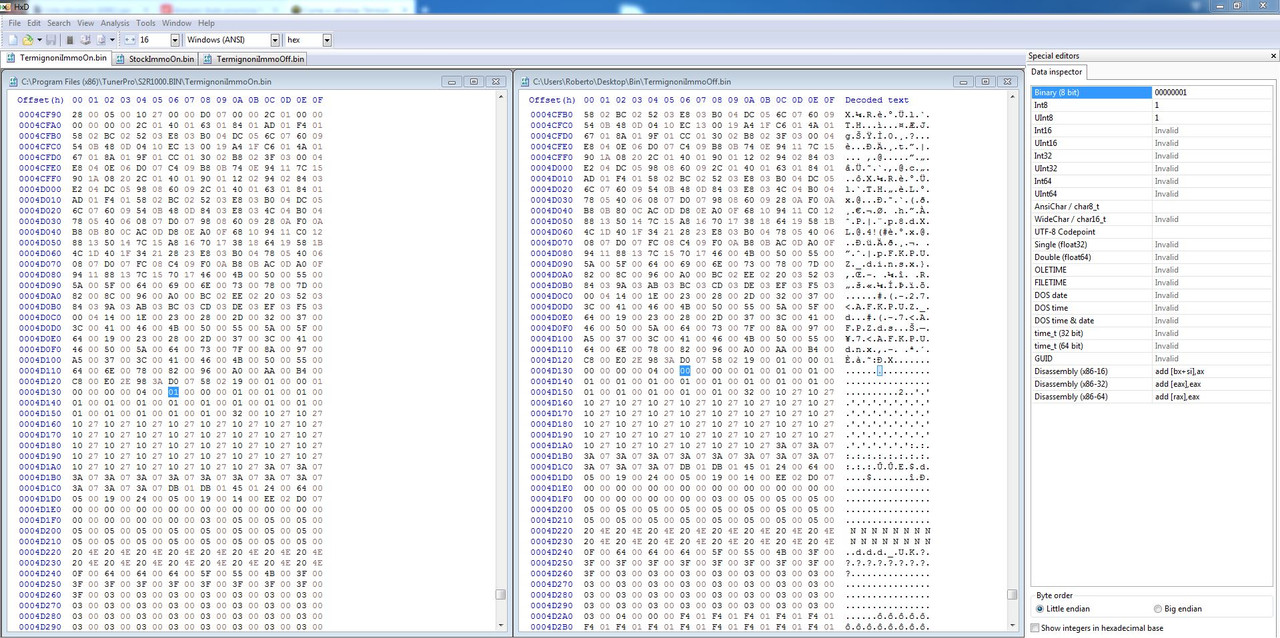Viewport: 1280px width, 638px height.
Task: Select the UInt32 inspector row
Action: tap(1153, 168)
